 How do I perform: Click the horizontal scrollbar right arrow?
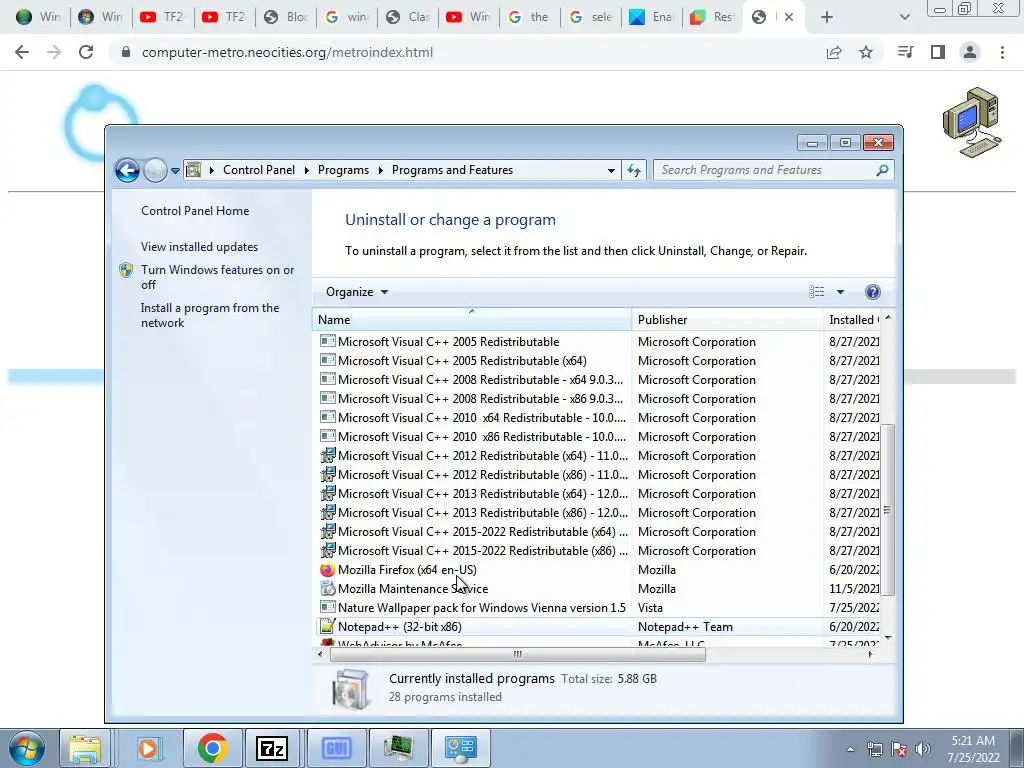870,654
